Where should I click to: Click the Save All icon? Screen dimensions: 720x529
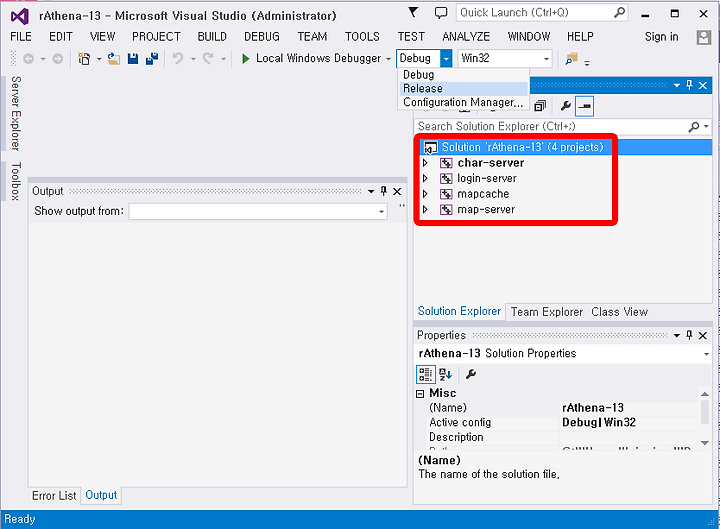[x=152, y=59]
